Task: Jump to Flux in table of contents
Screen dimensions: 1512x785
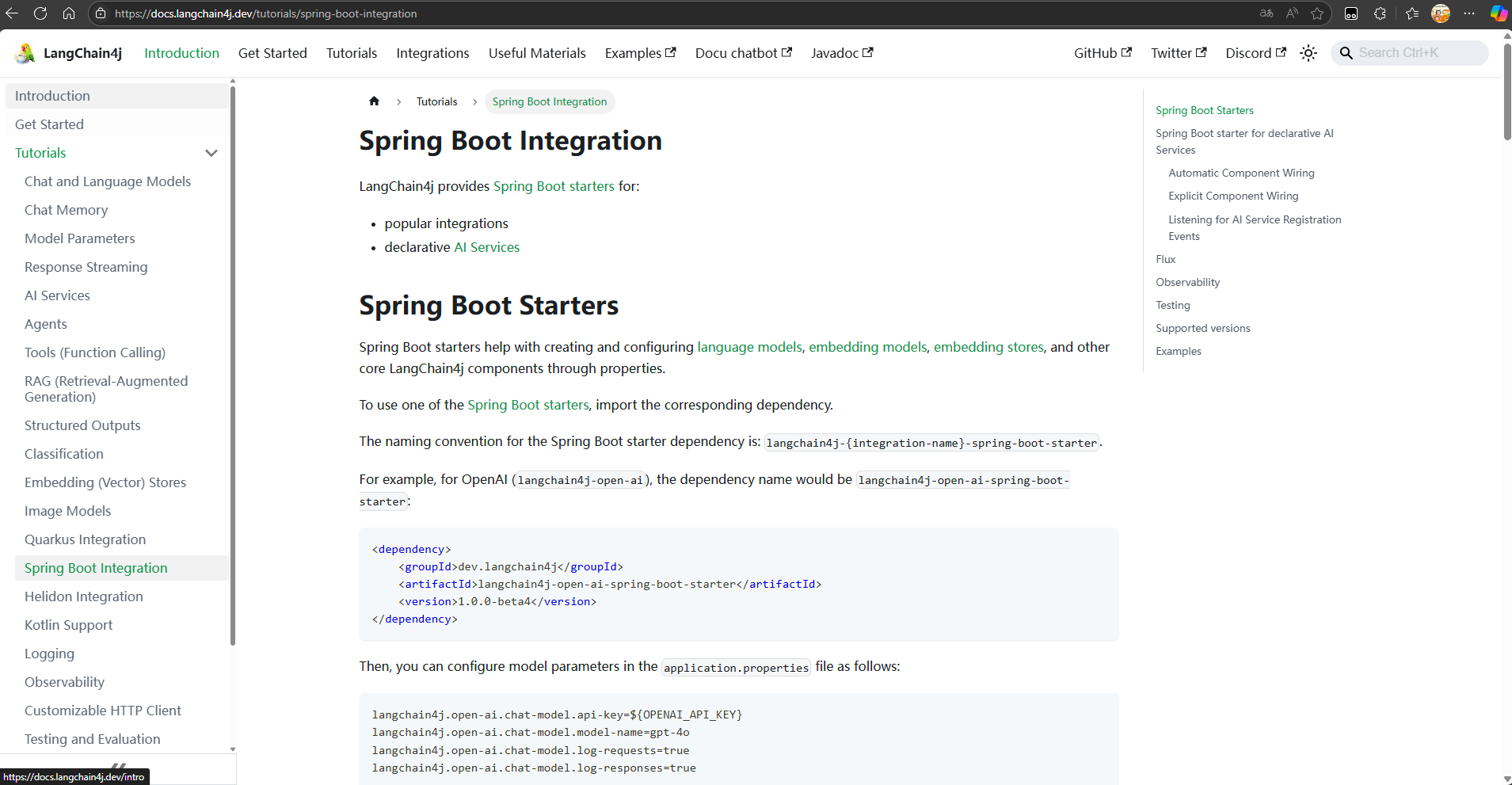Action: pyautogui.click(x=1165, y=259)
